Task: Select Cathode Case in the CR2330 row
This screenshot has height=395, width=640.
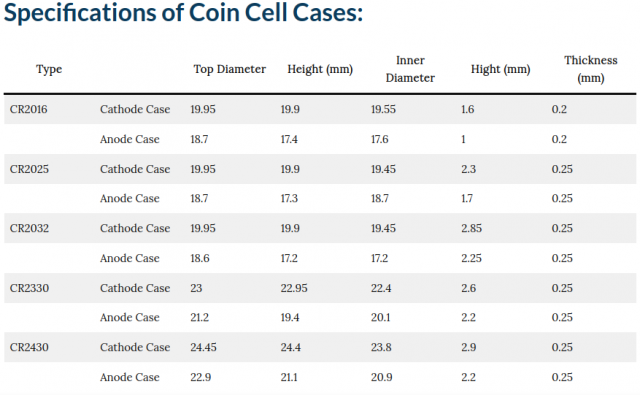Action: pyautogui.click(x=135, y=288)
